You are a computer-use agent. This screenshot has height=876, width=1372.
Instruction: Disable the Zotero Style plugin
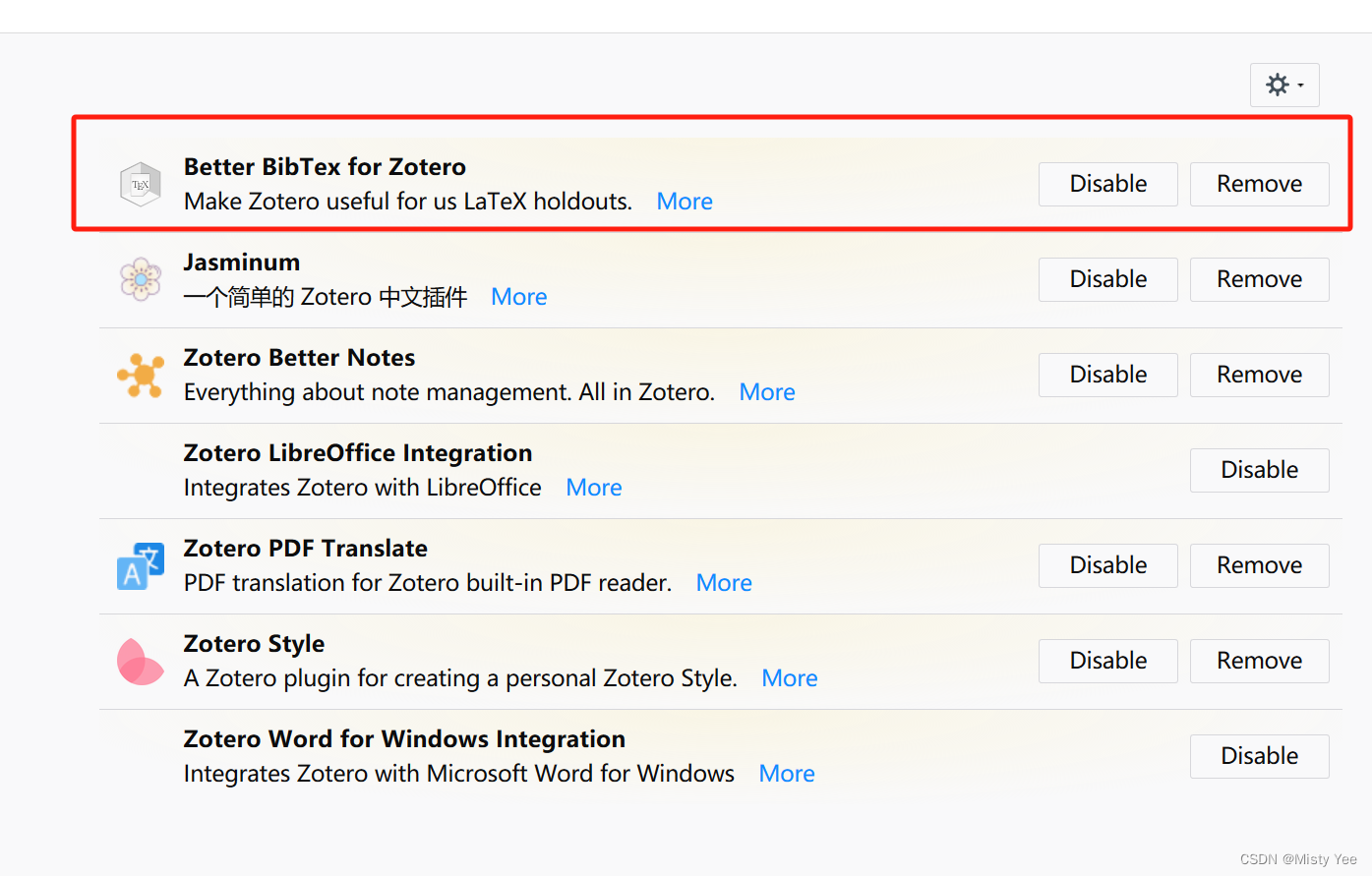click(x=1107, y=661)
